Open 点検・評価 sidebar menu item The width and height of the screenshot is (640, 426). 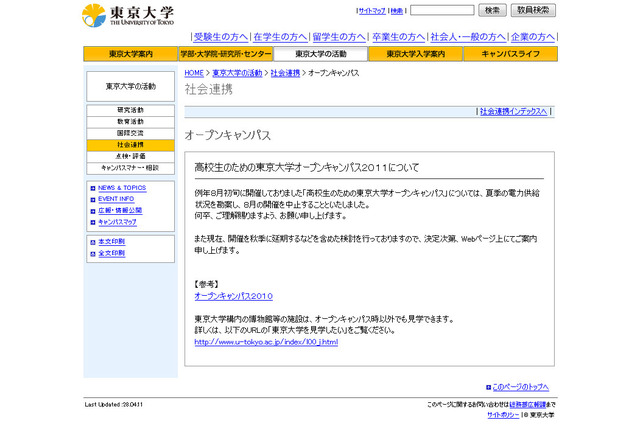131,156
